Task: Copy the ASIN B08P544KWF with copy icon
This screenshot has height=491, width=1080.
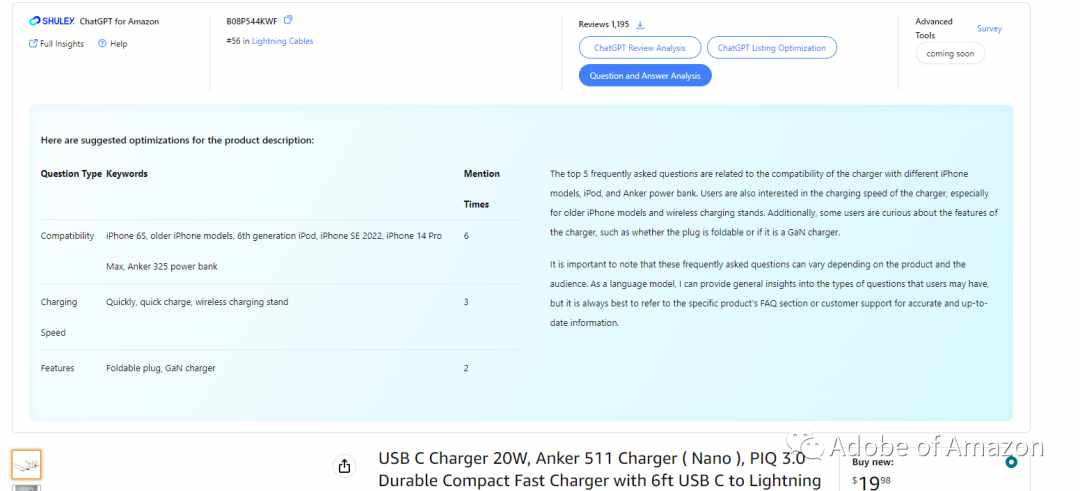Action: point(288,21)
